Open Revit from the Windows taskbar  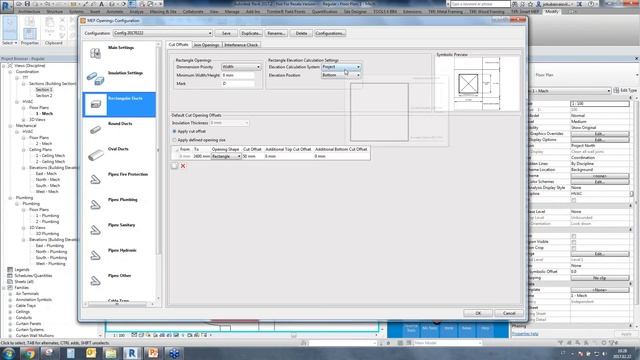tap(131, 353)
